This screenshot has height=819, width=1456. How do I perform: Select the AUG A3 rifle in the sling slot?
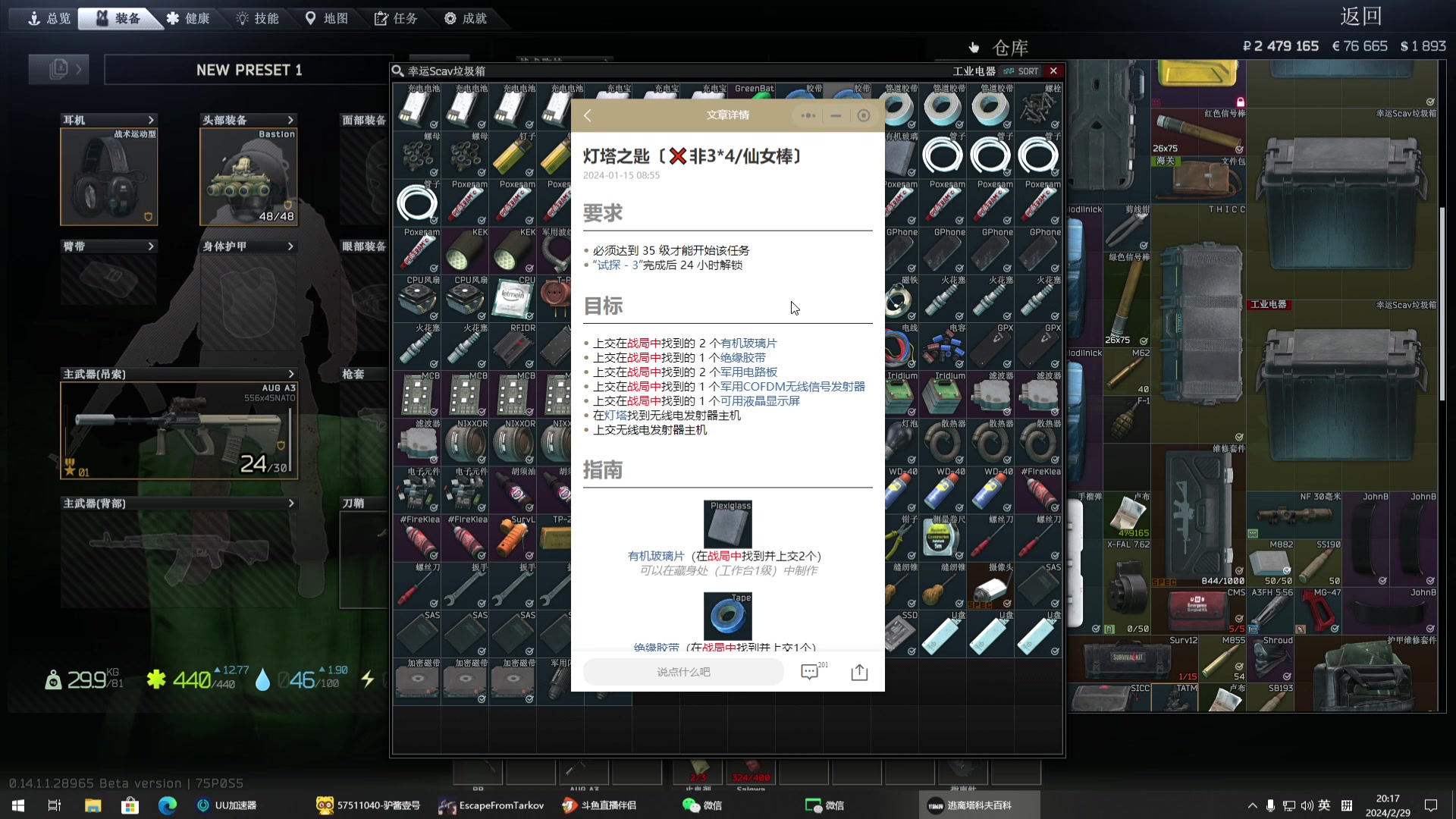(179, 431)
